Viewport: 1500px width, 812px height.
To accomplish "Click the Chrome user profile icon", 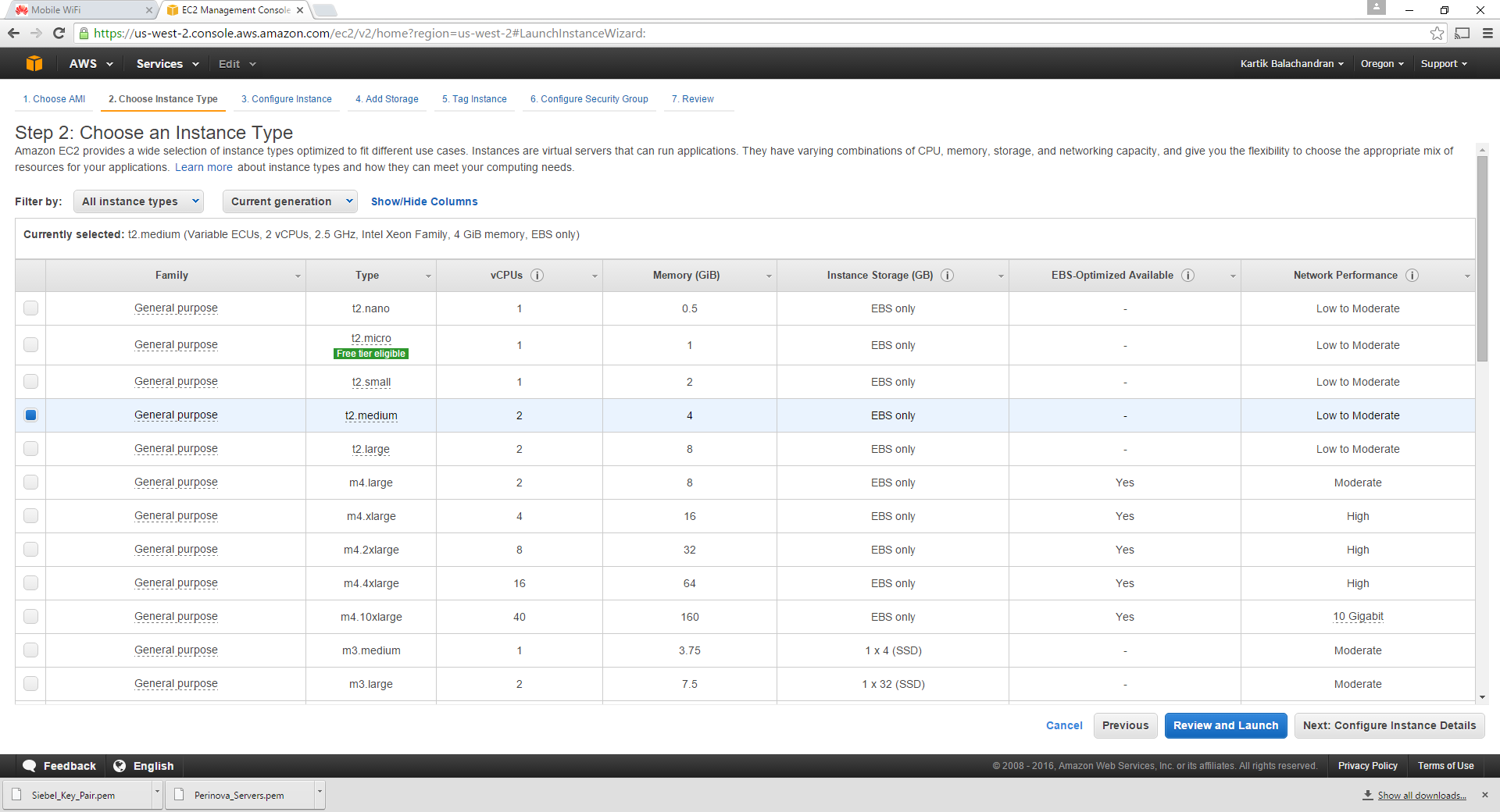I will pyautogui.click(x=1377, y=8).
